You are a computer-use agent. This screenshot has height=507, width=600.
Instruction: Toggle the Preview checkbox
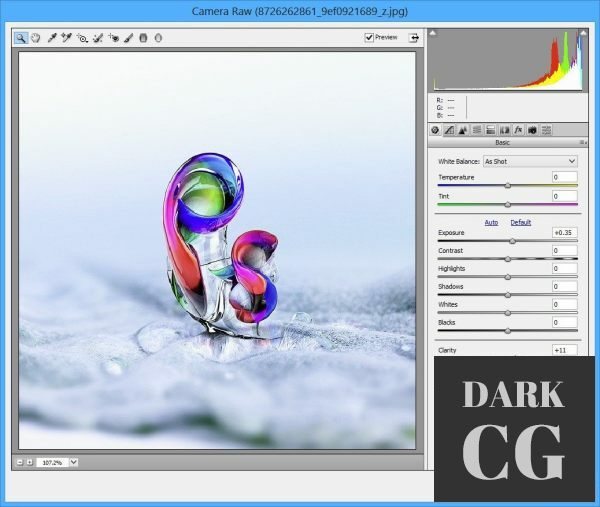point(369,37)
